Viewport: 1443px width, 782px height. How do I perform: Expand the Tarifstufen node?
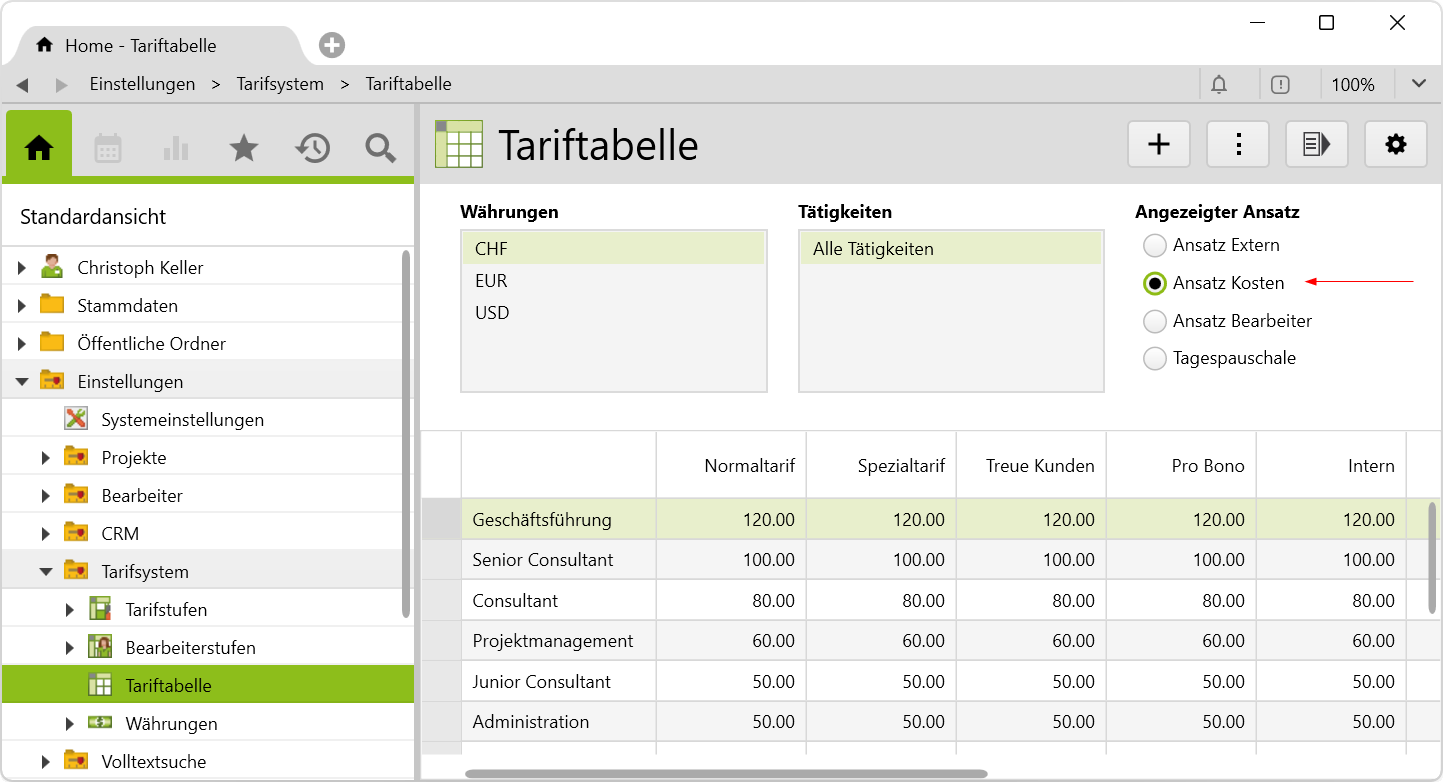[70, 610]
